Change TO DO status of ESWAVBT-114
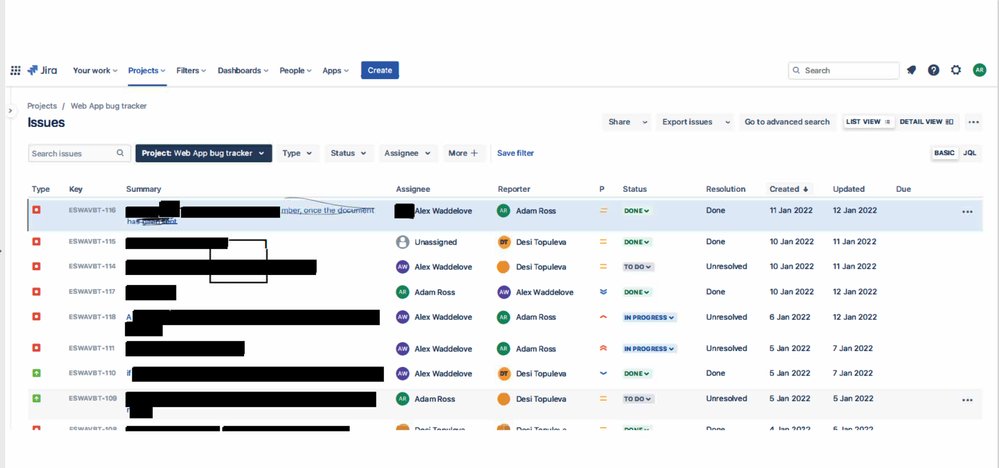999x468 pixels. point(638,267)
